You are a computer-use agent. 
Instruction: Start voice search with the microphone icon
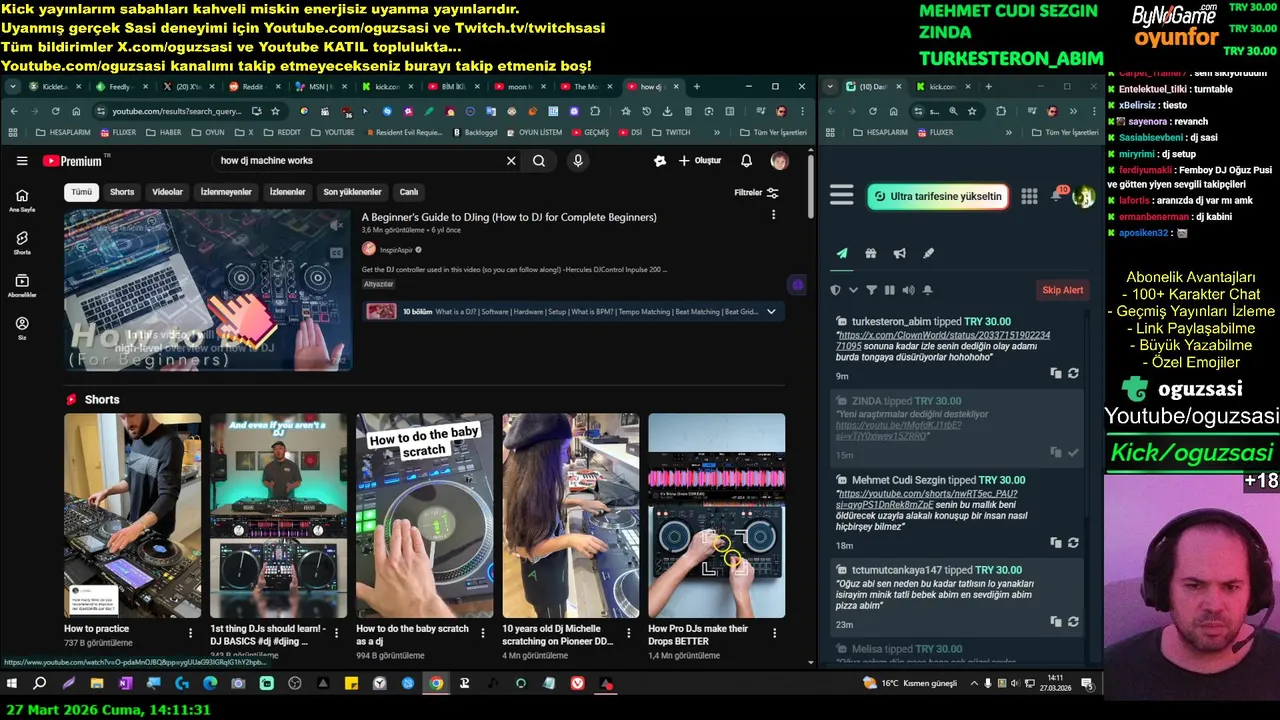coord(577,161)
